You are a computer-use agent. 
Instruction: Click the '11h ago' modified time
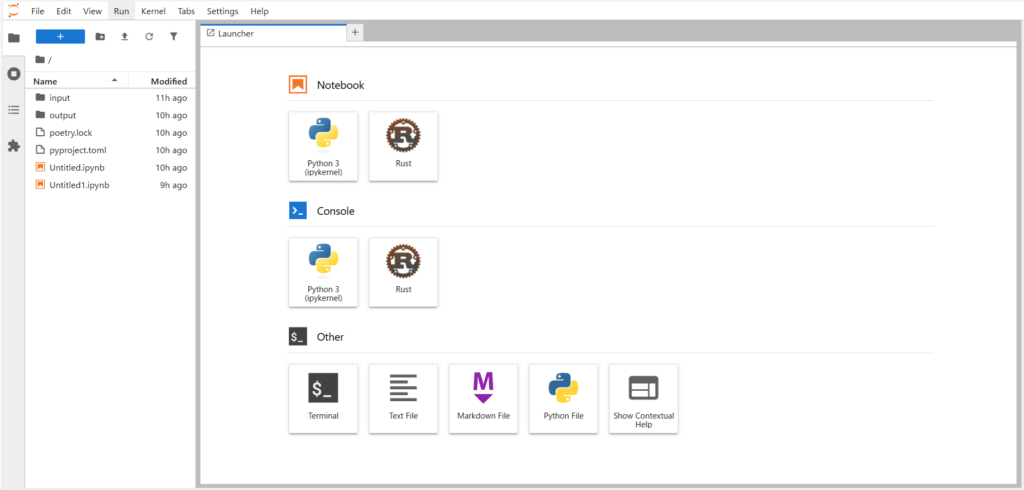click(x=171, y=97)
